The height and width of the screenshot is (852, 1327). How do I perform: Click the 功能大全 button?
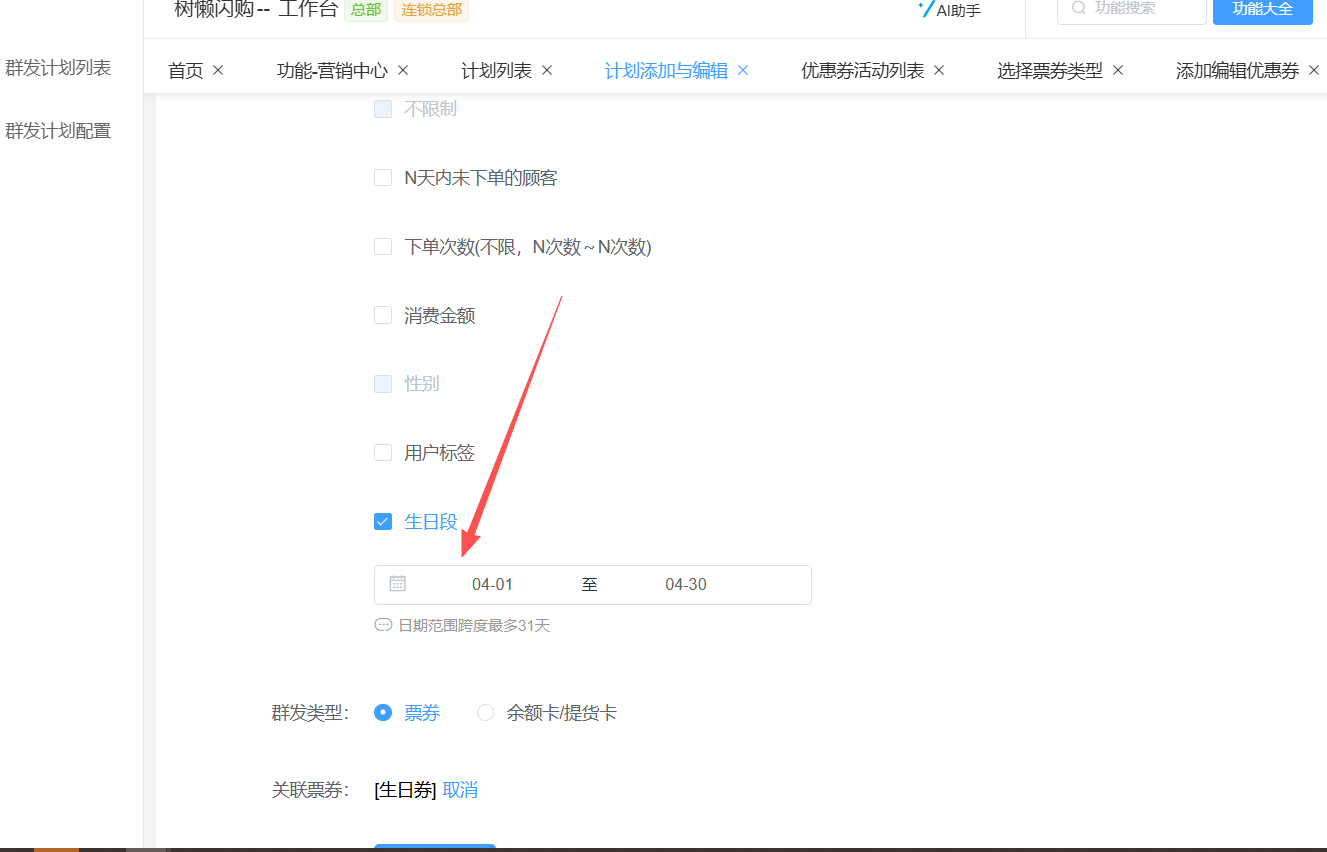click(1262, 9)
